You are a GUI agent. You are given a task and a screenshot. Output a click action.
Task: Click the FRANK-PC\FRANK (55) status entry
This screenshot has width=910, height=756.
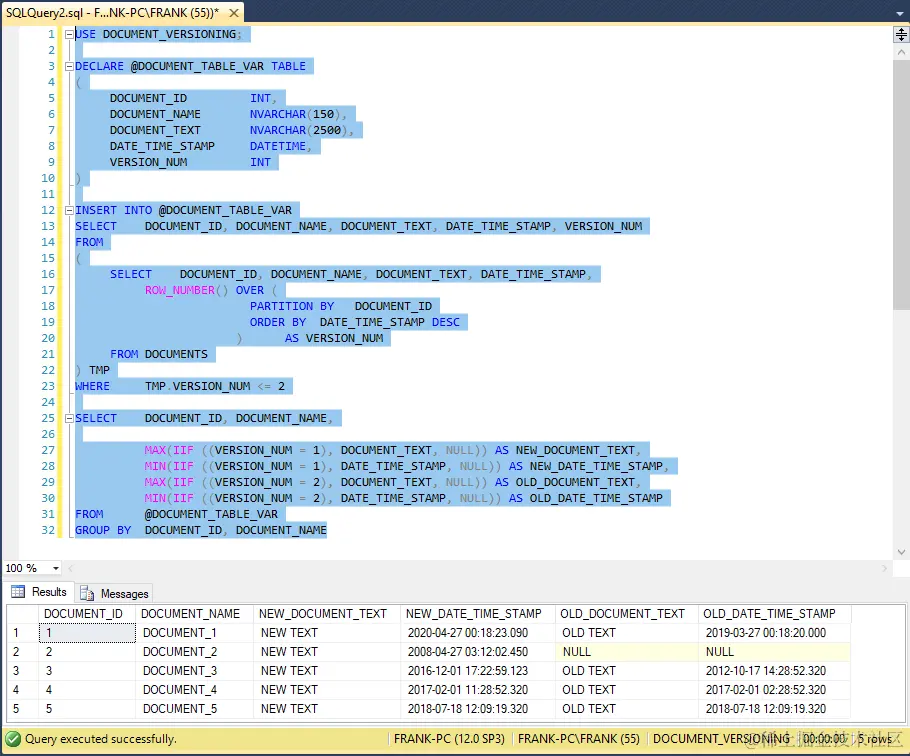point(579,739)
